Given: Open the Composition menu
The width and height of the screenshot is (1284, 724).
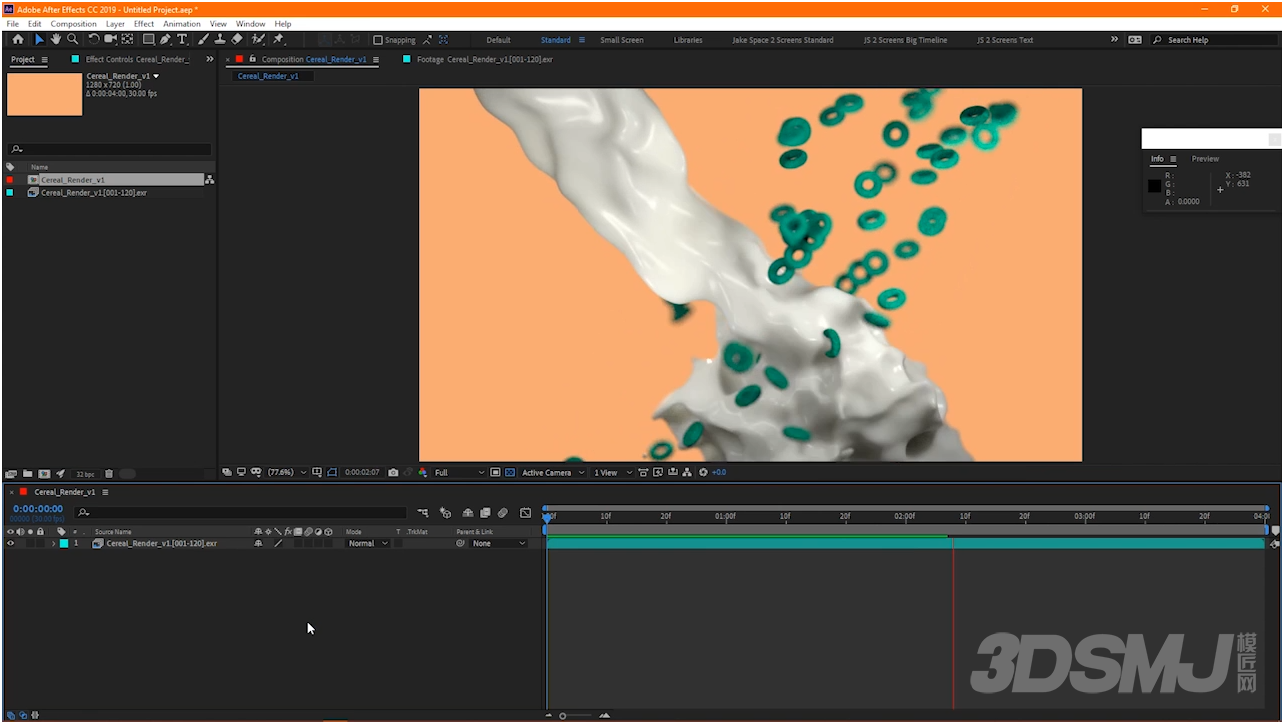Looking at the screenshot, I should (x=74, y=24).
